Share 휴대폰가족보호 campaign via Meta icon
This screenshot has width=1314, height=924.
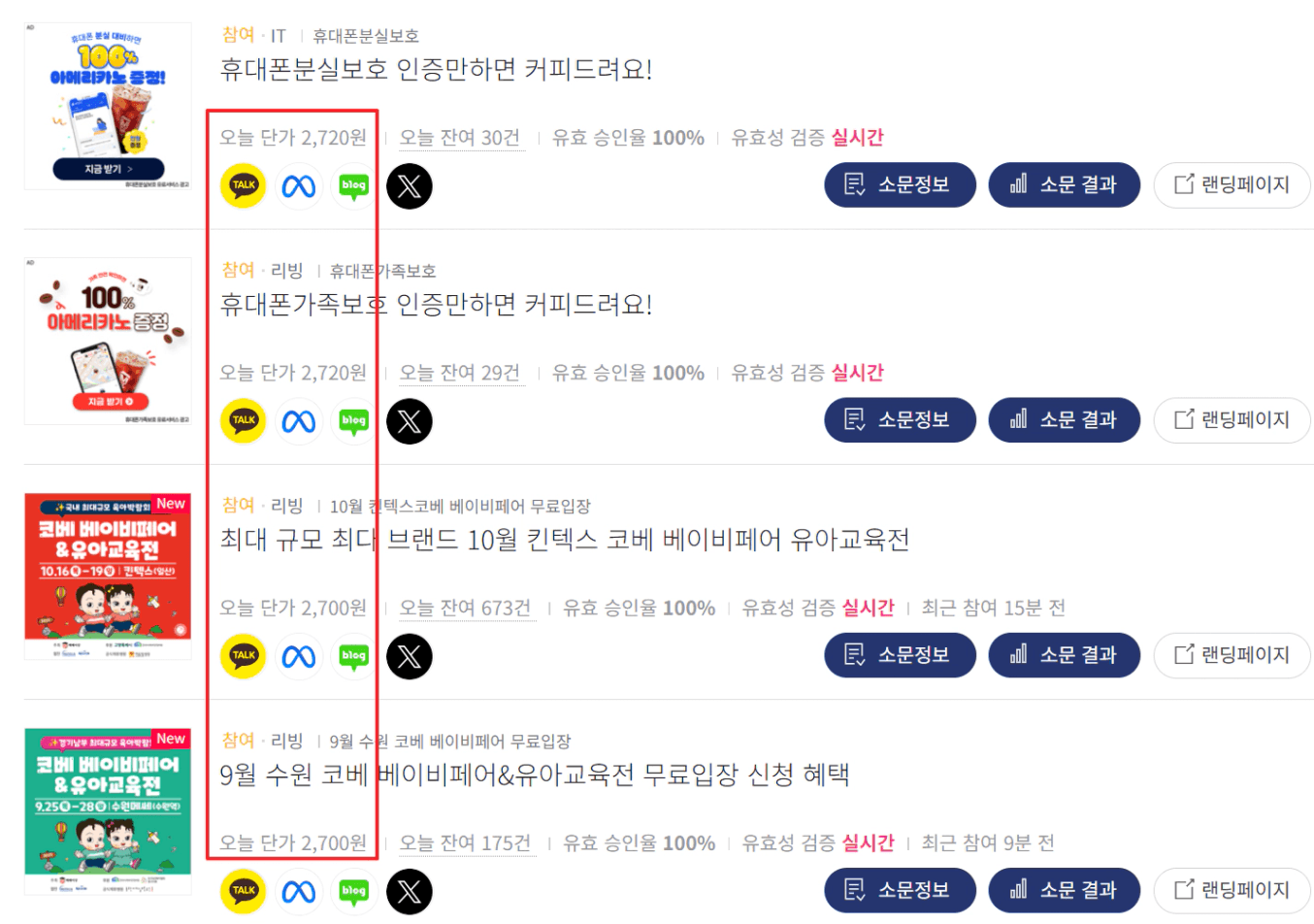click(x=299, y=421)
